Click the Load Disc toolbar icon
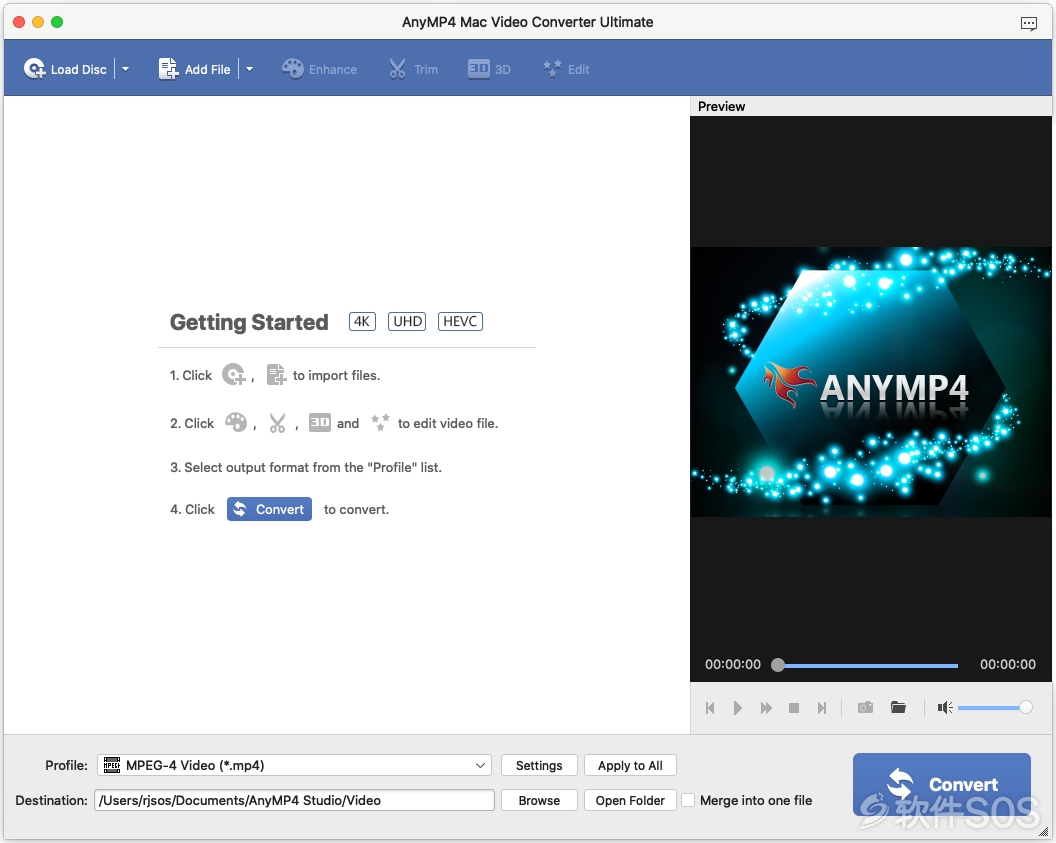The image size is (1056, 843). click(35, 69)
